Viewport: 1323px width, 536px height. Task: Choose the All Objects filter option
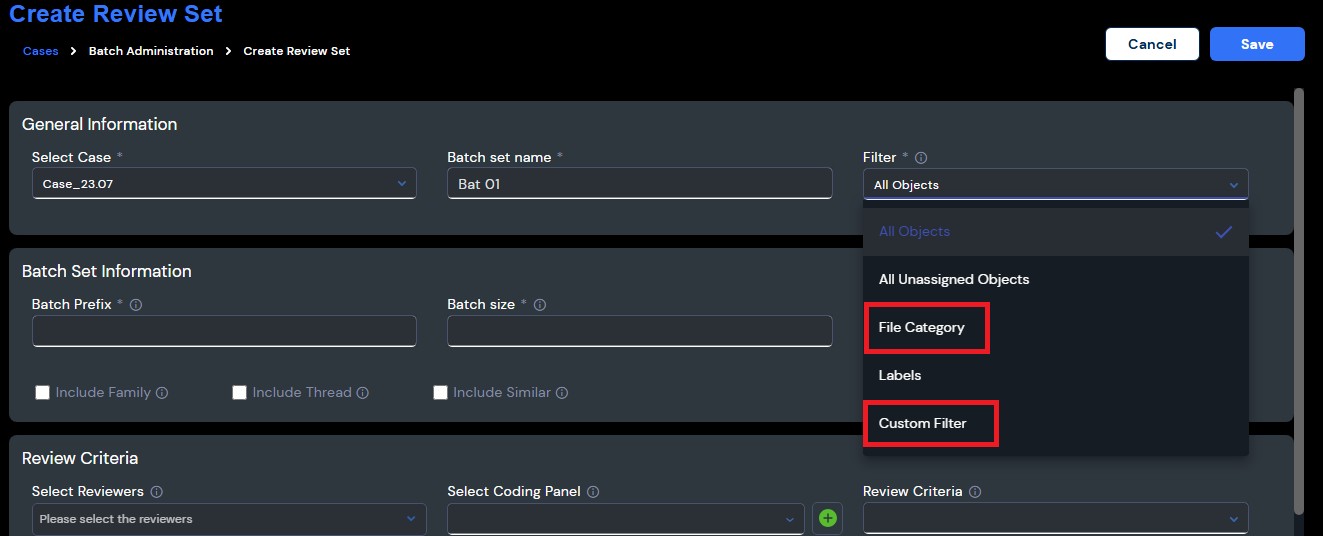tap(1055, 232)
